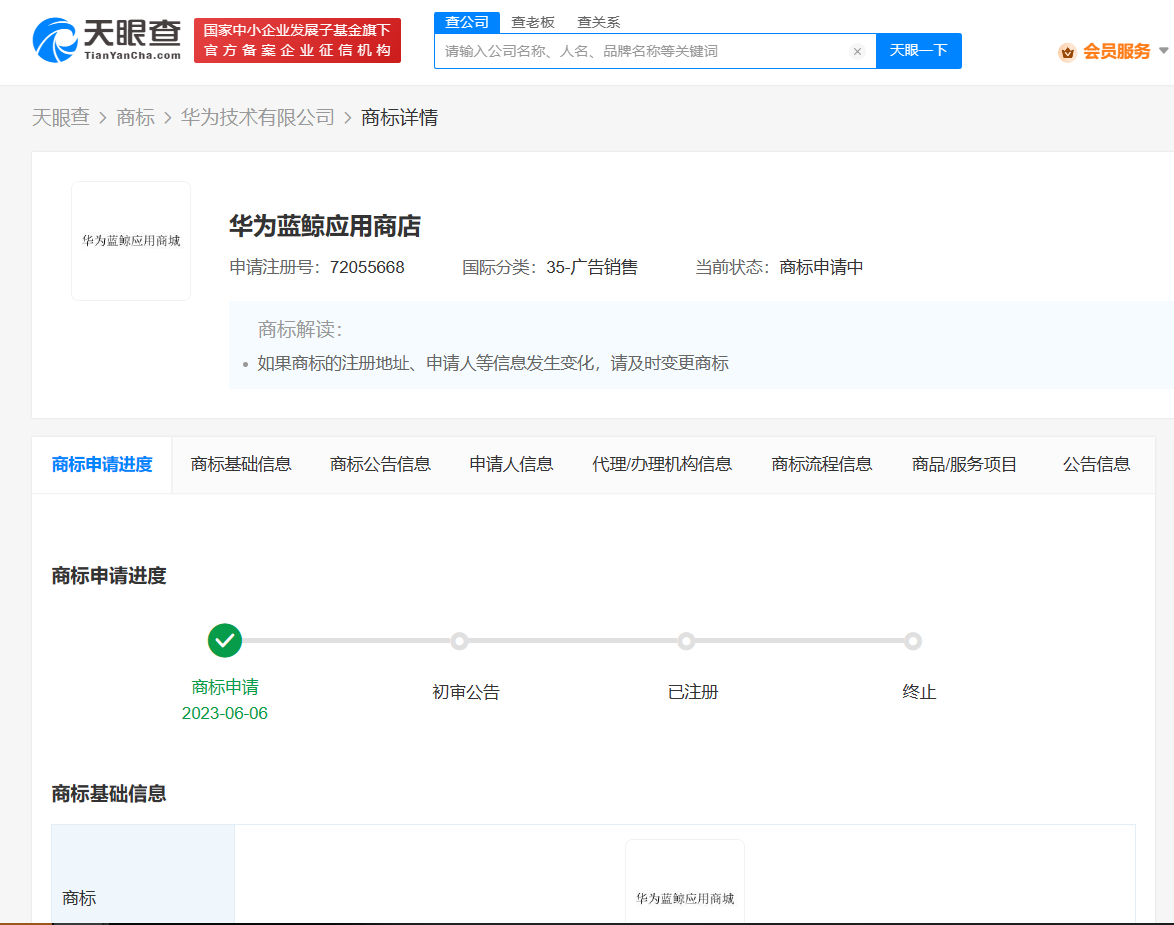The height and width of the screenshot is (925, 1174).
Task: Switch to 商标基础信息 tab
Action: (x=241, y=464)
